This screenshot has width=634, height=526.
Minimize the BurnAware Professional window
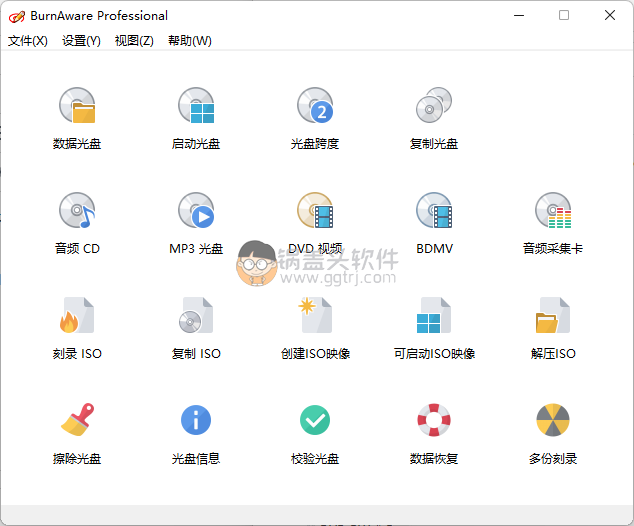point(519,15)
